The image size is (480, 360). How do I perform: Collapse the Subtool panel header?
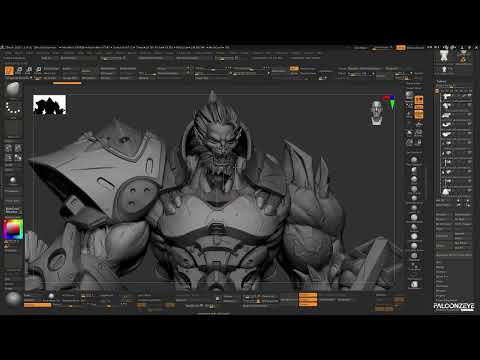tap(441, 81)
